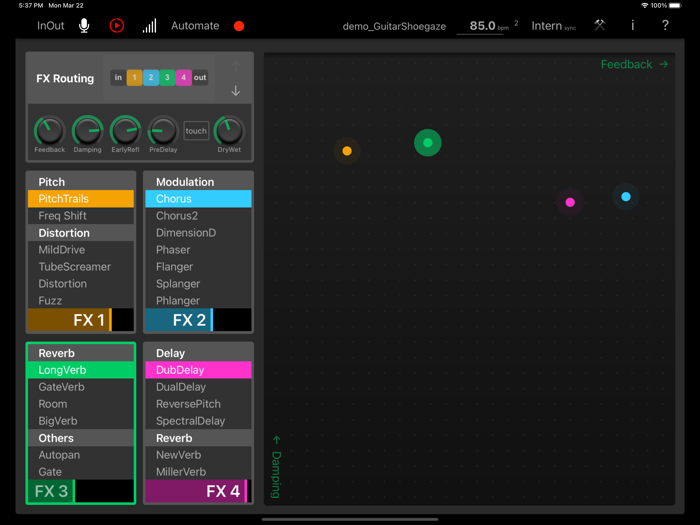
Task: Select LongVerb reverb in FX 3
Action: point(81,370)
